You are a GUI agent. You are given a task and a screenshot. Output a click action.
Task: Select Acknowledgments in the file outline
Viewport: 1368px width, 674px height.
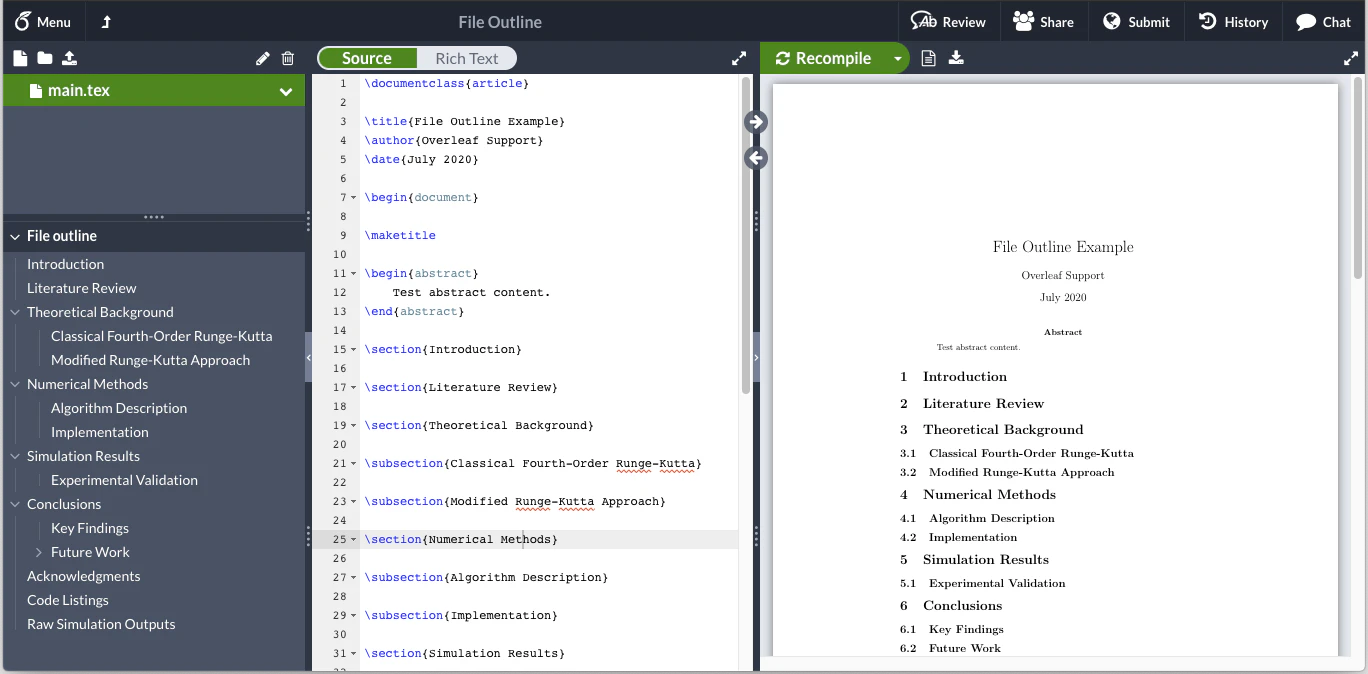tap(83, 576)
